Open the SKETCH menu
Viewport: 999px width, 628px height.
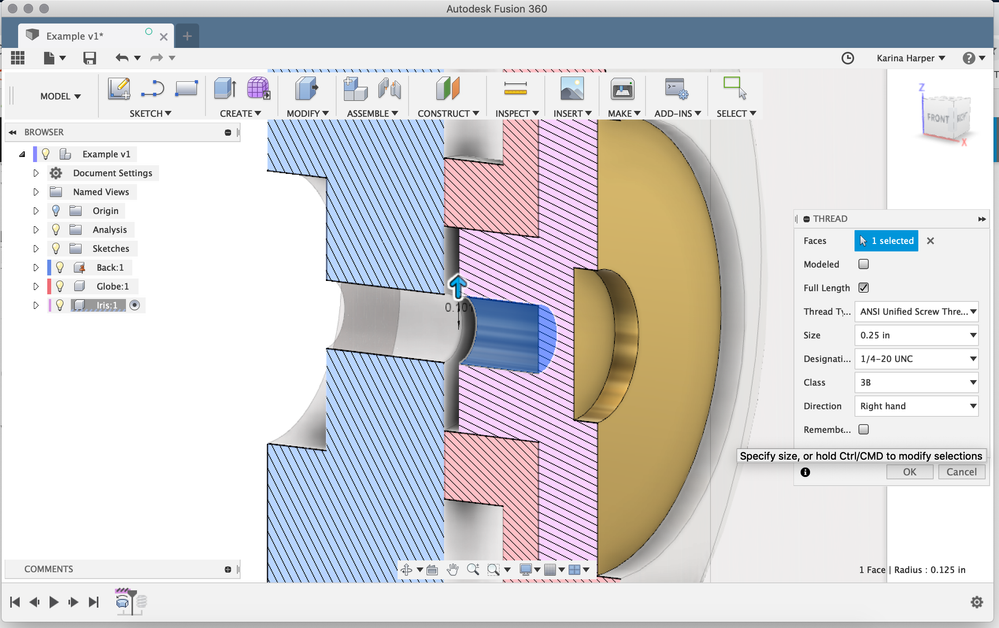click(x=150, y=113)
